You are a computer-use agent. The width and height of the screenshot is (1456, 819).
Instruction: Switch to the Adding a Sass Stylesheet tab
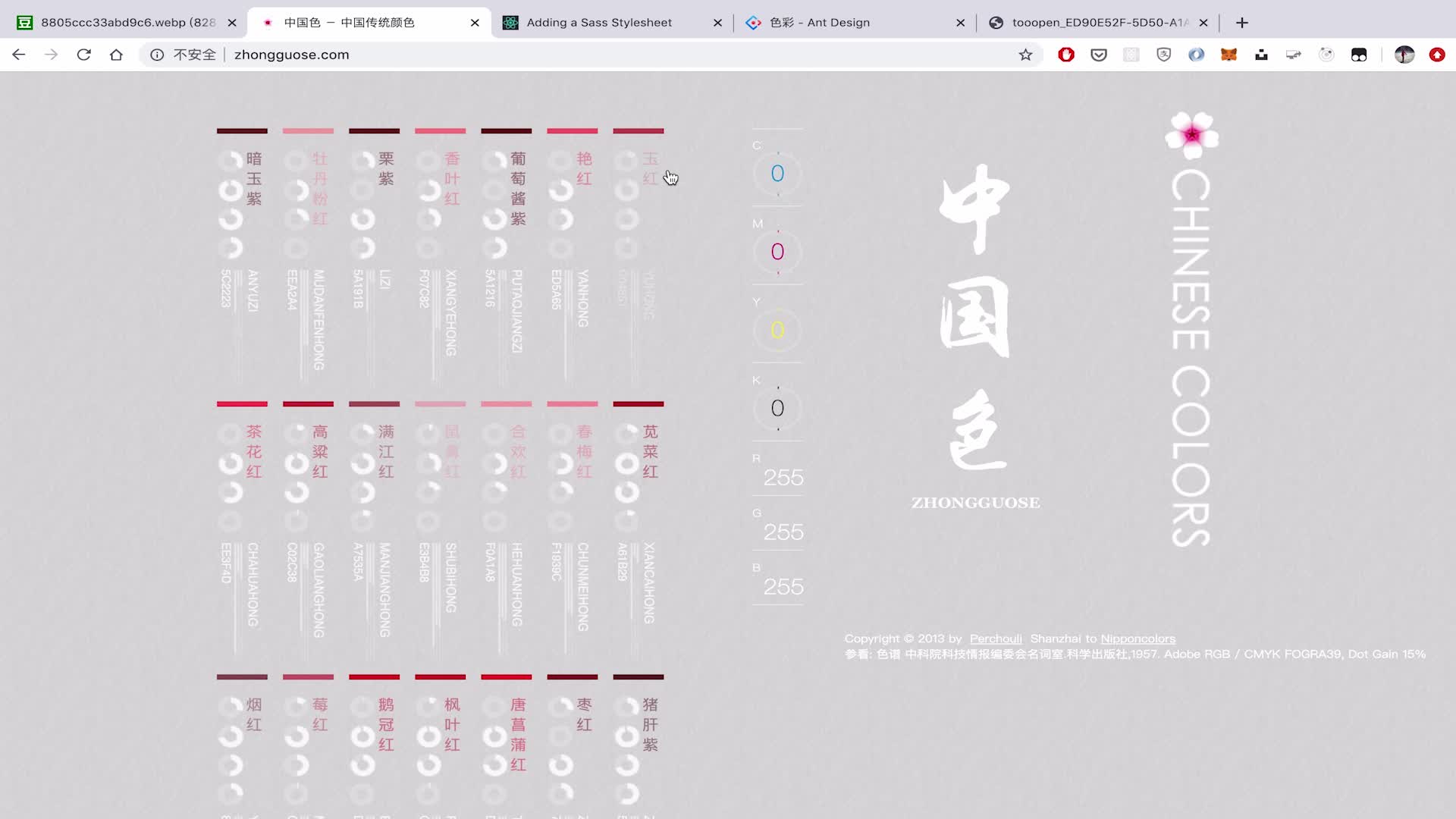(x=599, y=23)
